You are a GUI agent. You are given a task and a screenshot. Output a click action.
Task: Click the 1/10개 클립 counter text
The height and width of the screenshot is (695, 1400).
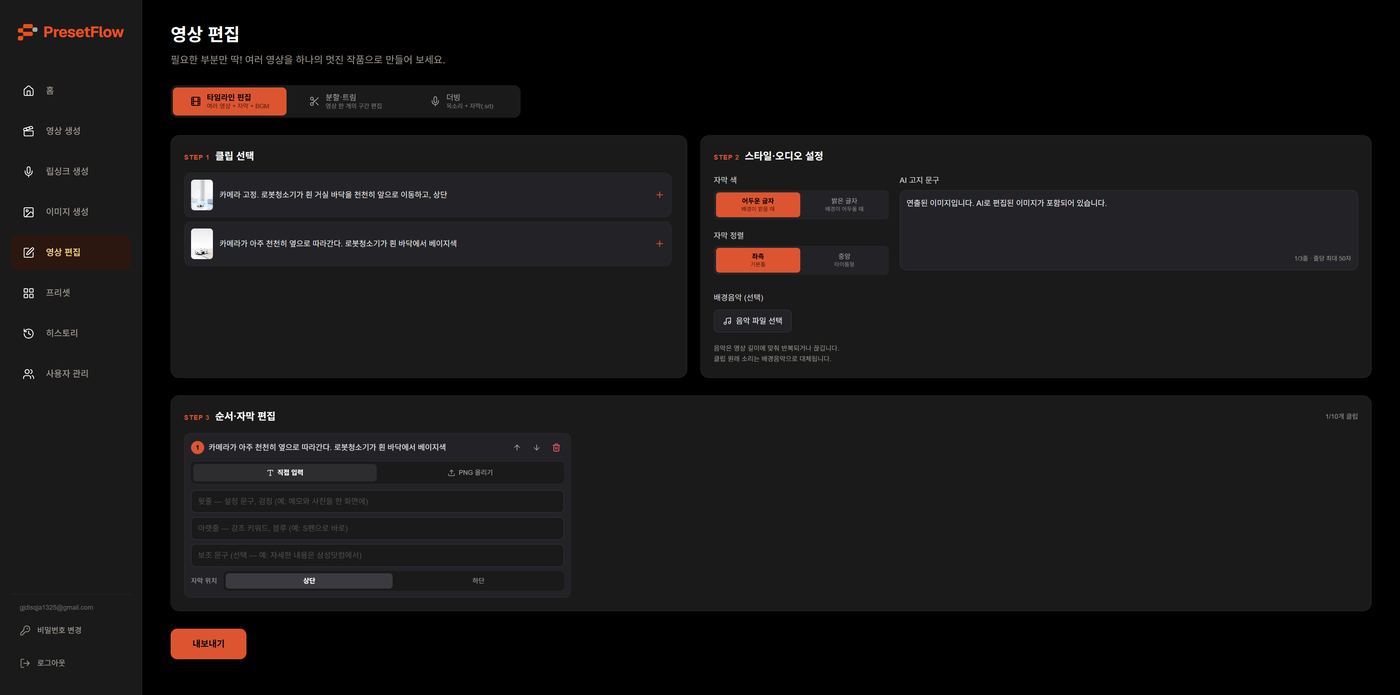1341,417
